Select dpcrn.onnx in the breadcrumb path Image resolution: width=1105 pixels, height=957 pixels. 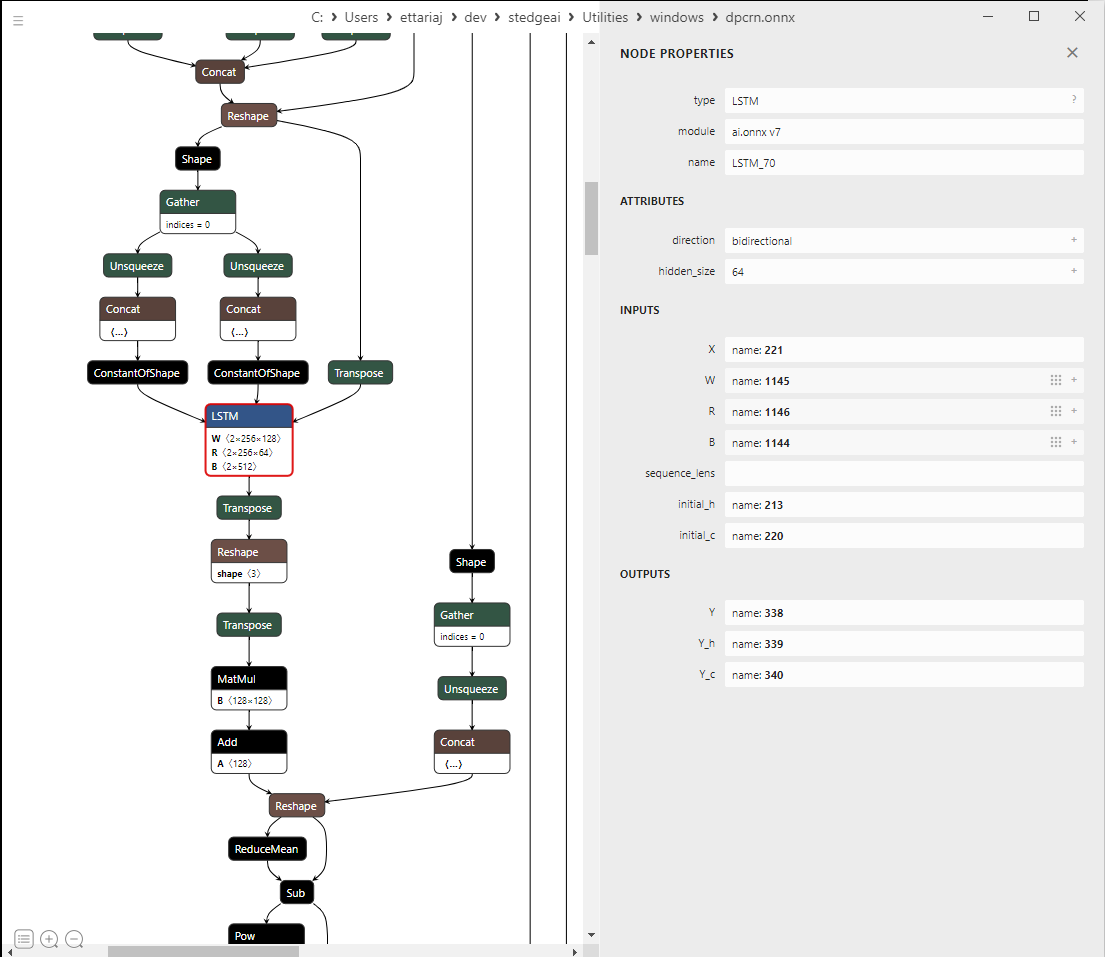761,17
